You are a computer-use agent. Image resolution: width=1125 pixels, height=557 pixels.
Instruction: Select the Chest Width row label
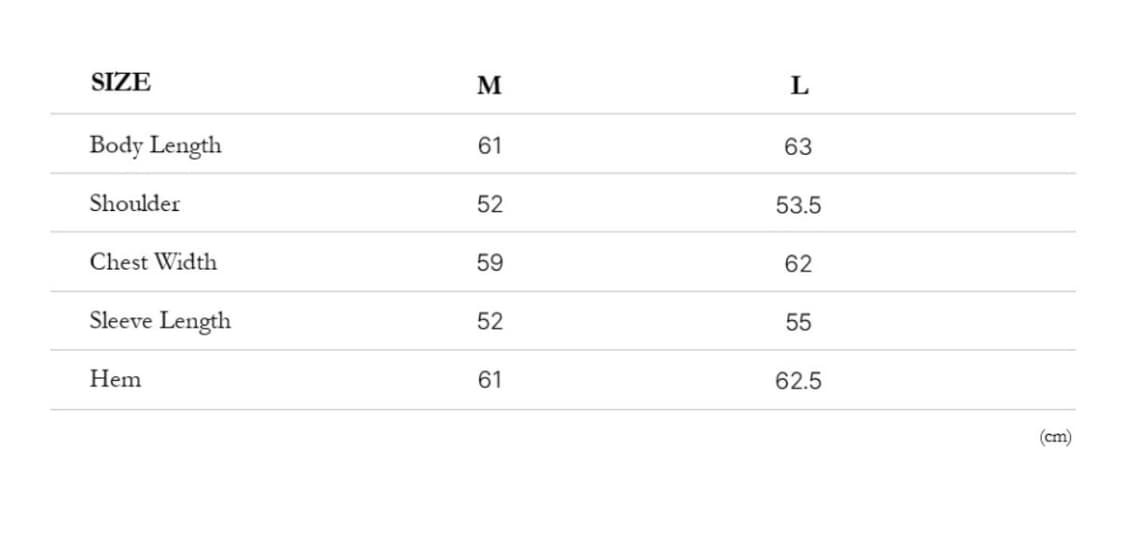coord(153,262)
